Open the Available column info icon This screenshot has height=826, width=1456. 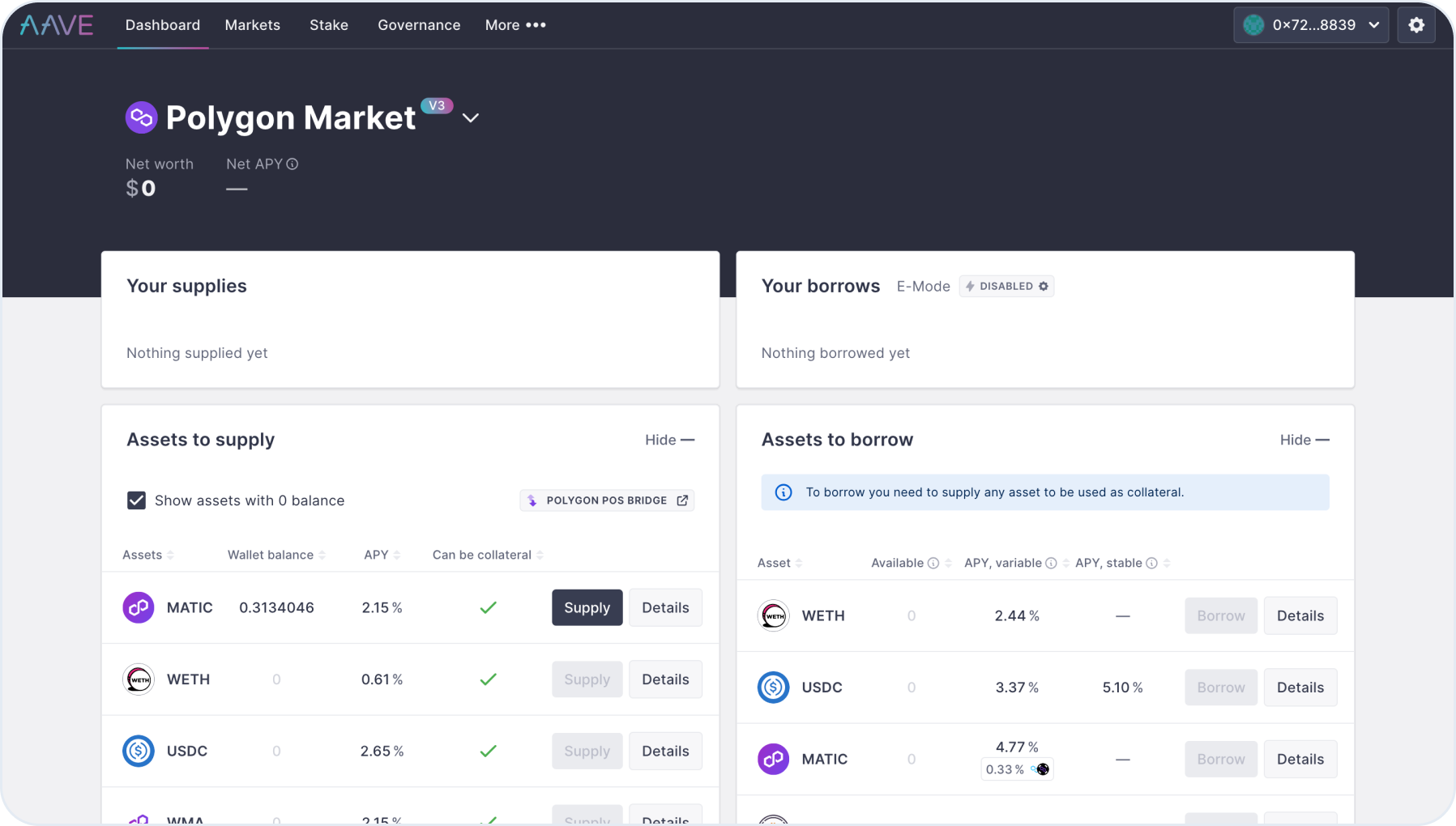point(933,563)
